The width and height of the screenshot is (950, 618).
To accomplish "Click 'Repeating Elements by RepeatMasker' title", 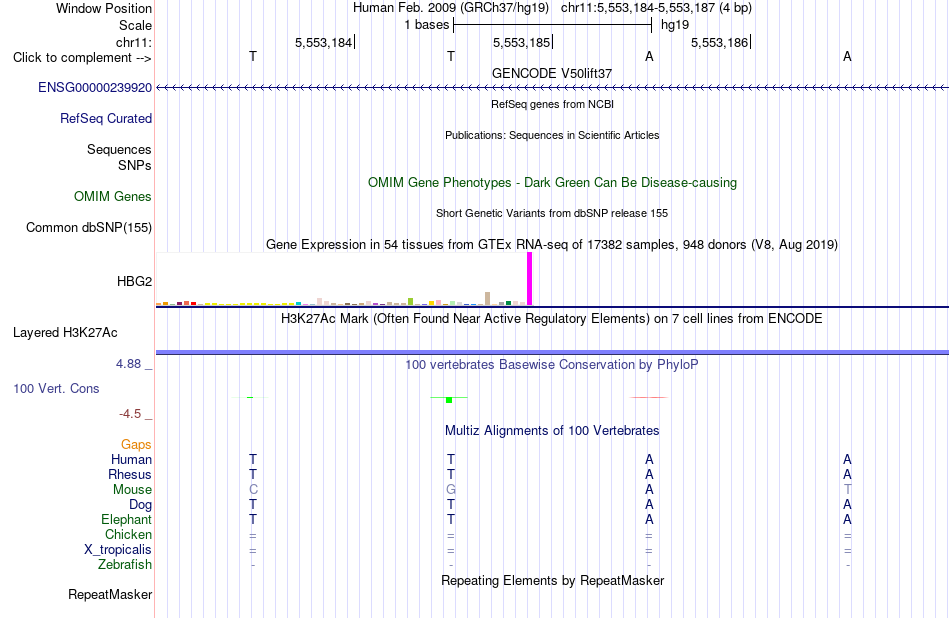I will tap(552, 581).
